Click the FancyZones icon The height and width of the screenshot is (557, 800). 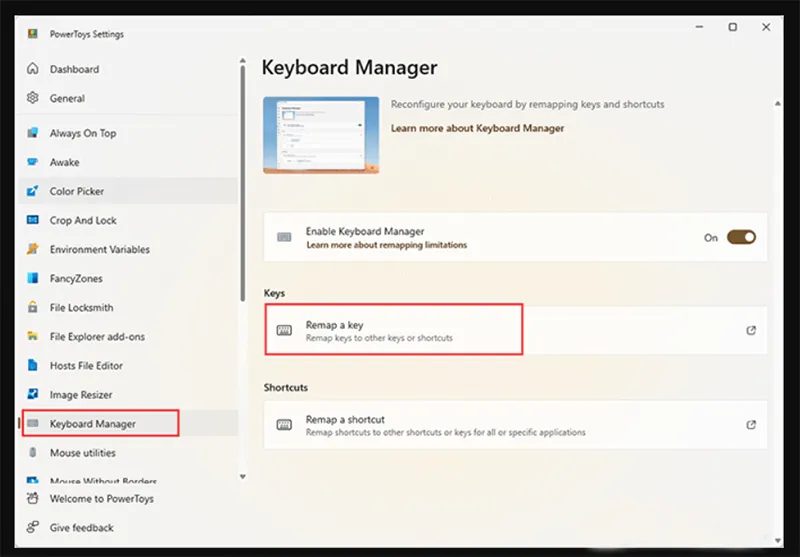tap(33, 278)
